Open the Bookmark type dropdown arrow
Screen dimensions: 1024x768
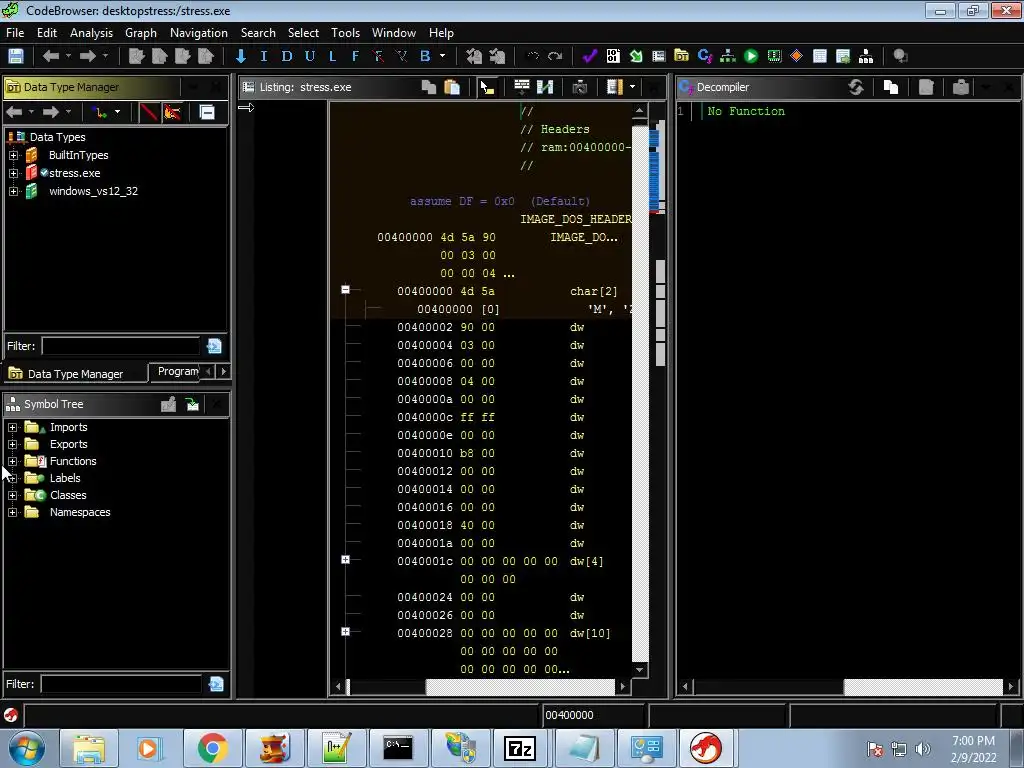tap(443, 56)
